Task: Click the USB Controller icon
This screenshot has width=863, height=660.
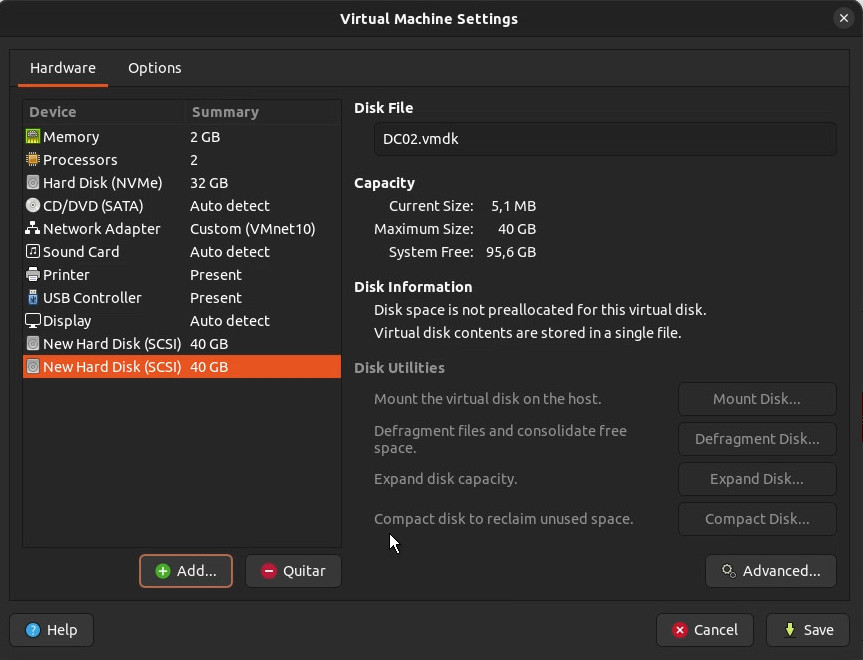Action: [x=33, y=298]
